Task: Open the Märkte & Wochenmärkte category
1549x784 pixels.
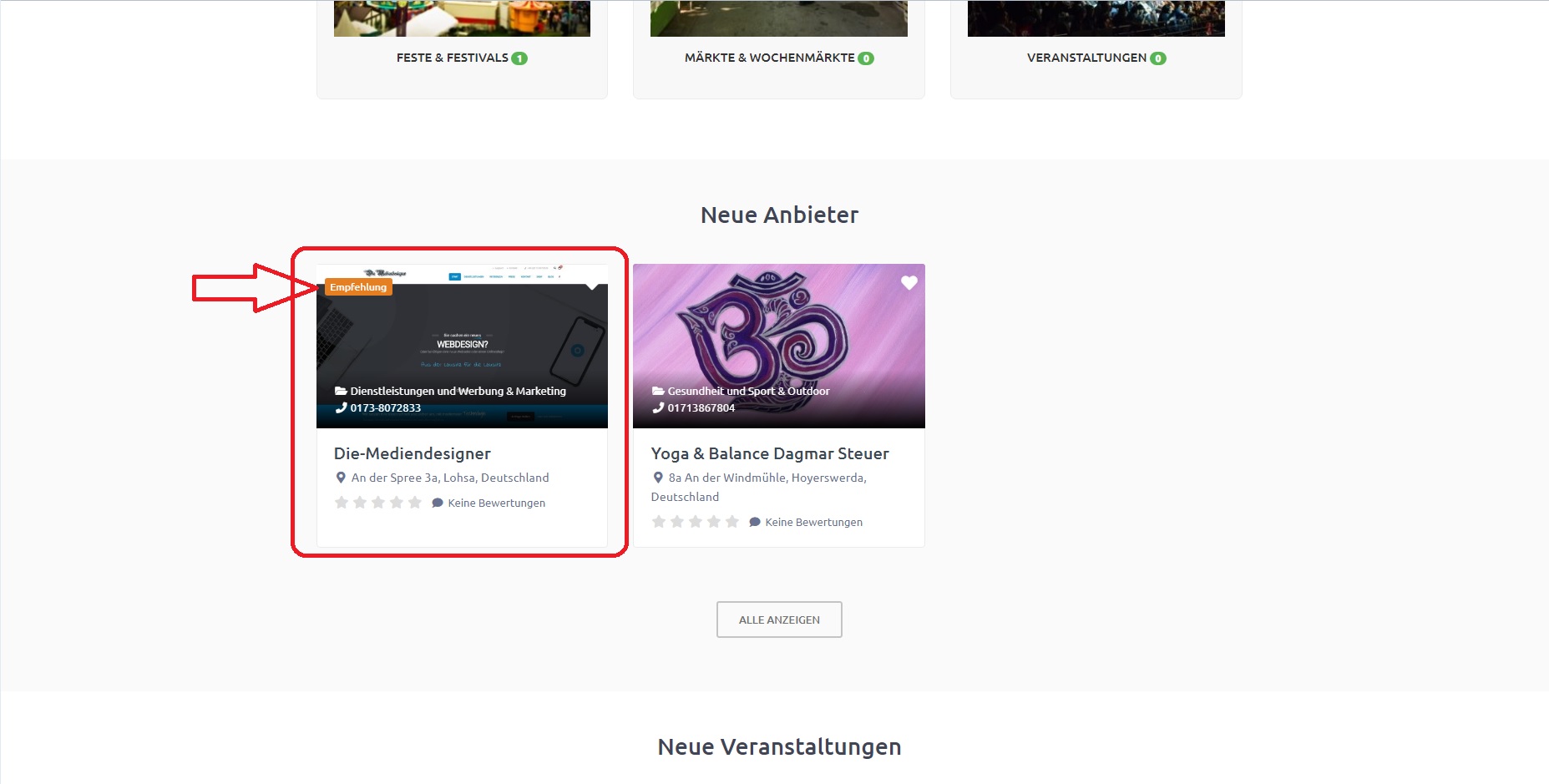Action: coord(769,58)
